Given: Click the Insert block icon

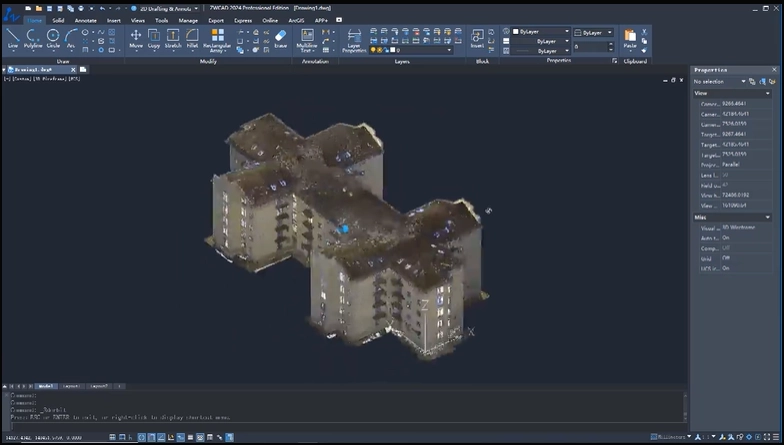Looking at the screenshot, I should click(x=477, y=38).
